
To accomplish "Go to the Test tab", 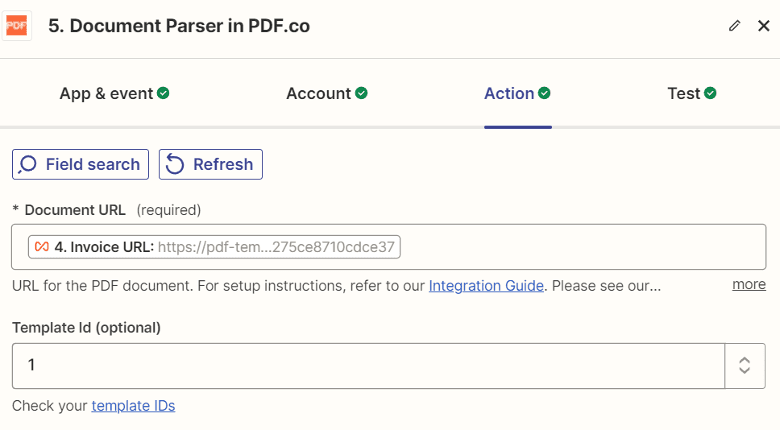I will click(x=691, y=94).
